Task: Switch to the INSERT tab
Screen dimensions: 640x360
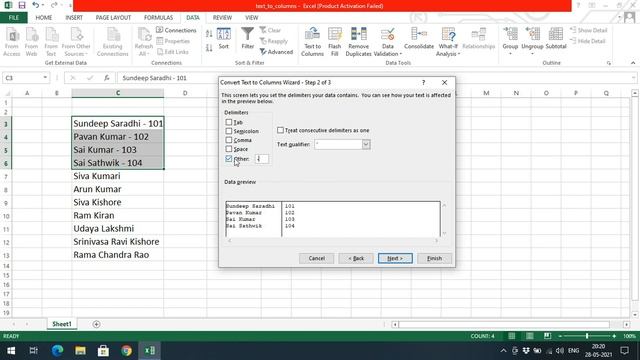Action: pyautogui.click(x=74, y=18)
